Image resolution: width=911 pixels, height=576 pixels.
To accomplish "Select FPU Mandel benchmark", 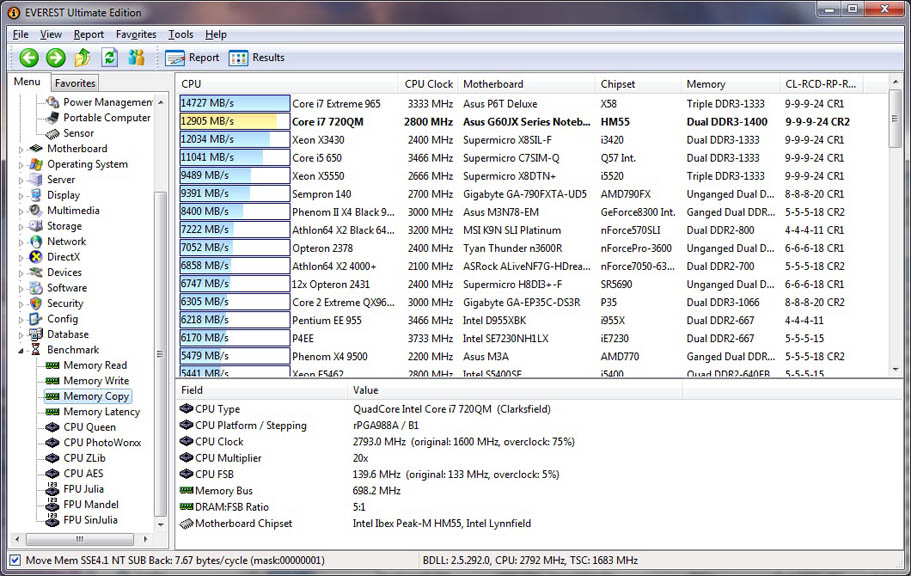I will [x=91, y=505].
